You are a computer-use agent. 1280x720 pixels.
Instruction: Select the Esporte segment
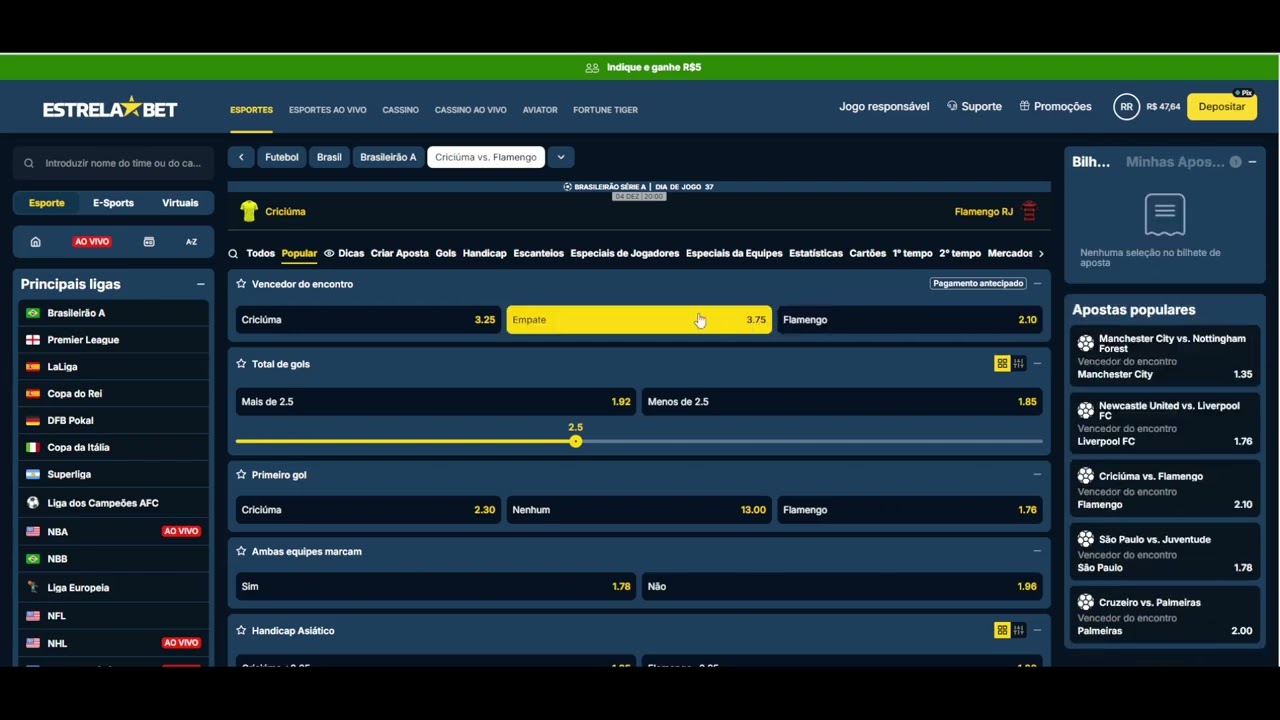pyautogui.click(x=47, y=203)
